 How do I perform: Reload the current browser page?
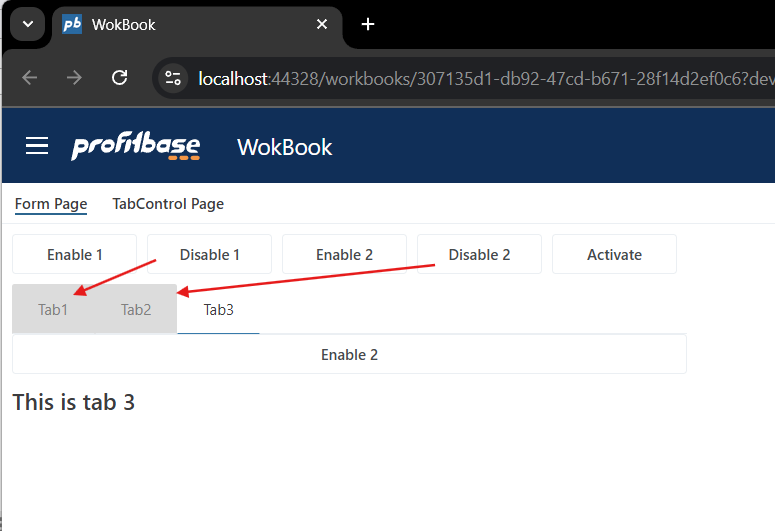point(119,78)
